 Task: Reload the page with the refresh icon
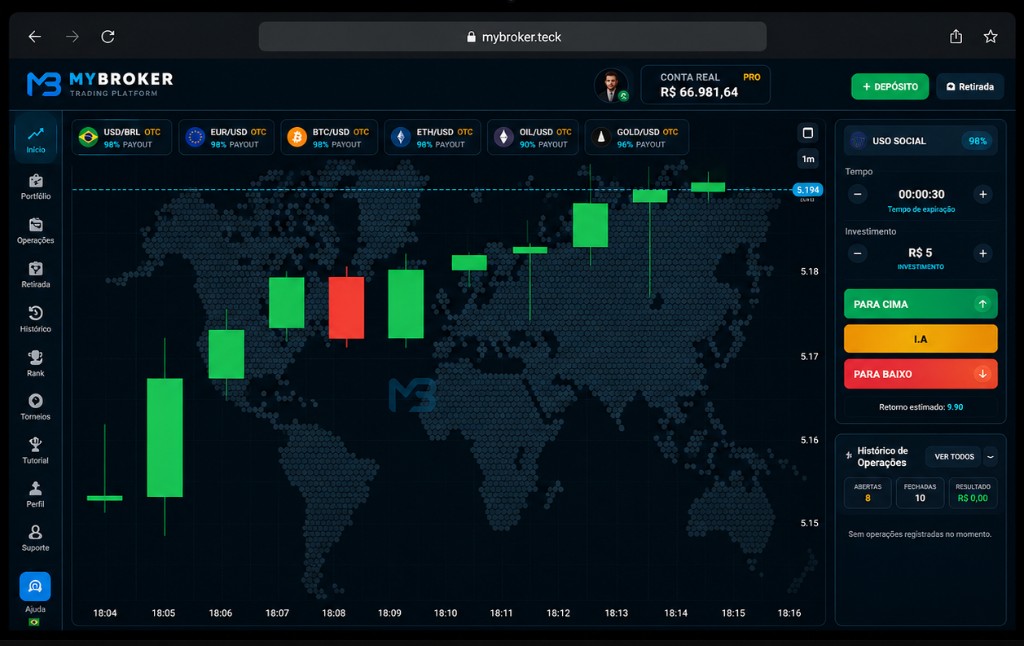pyautogui.click(x=108, y=37)
